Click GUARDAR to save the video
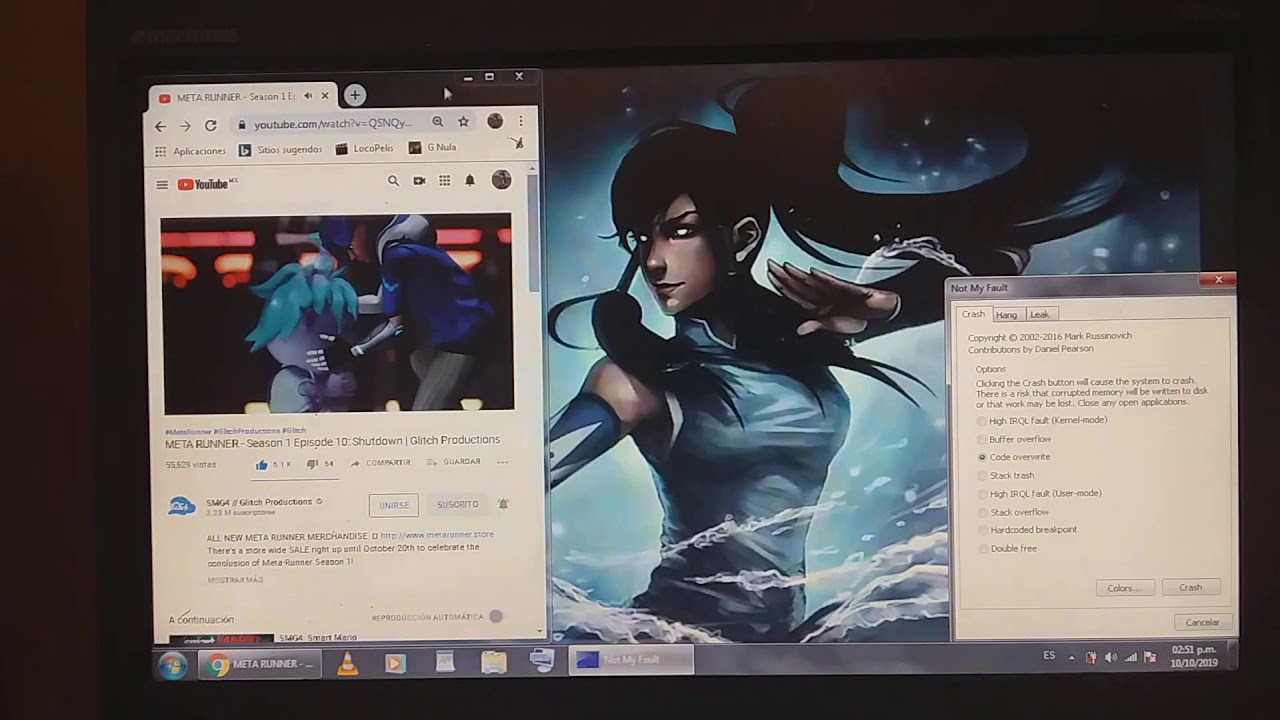This screenshot has height=720, width=1280. [x=454, y=462]
